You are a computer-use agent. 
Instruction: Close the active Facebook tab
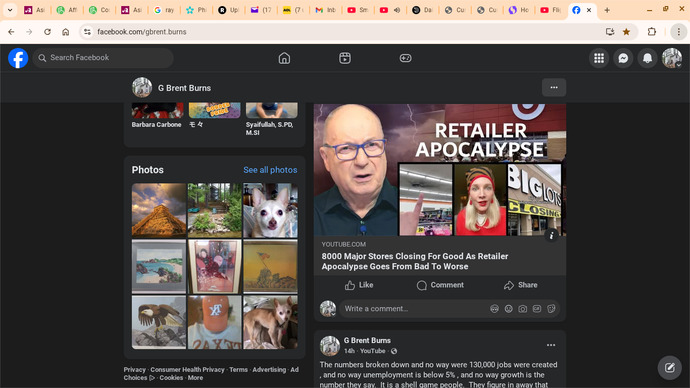[589, 10]
